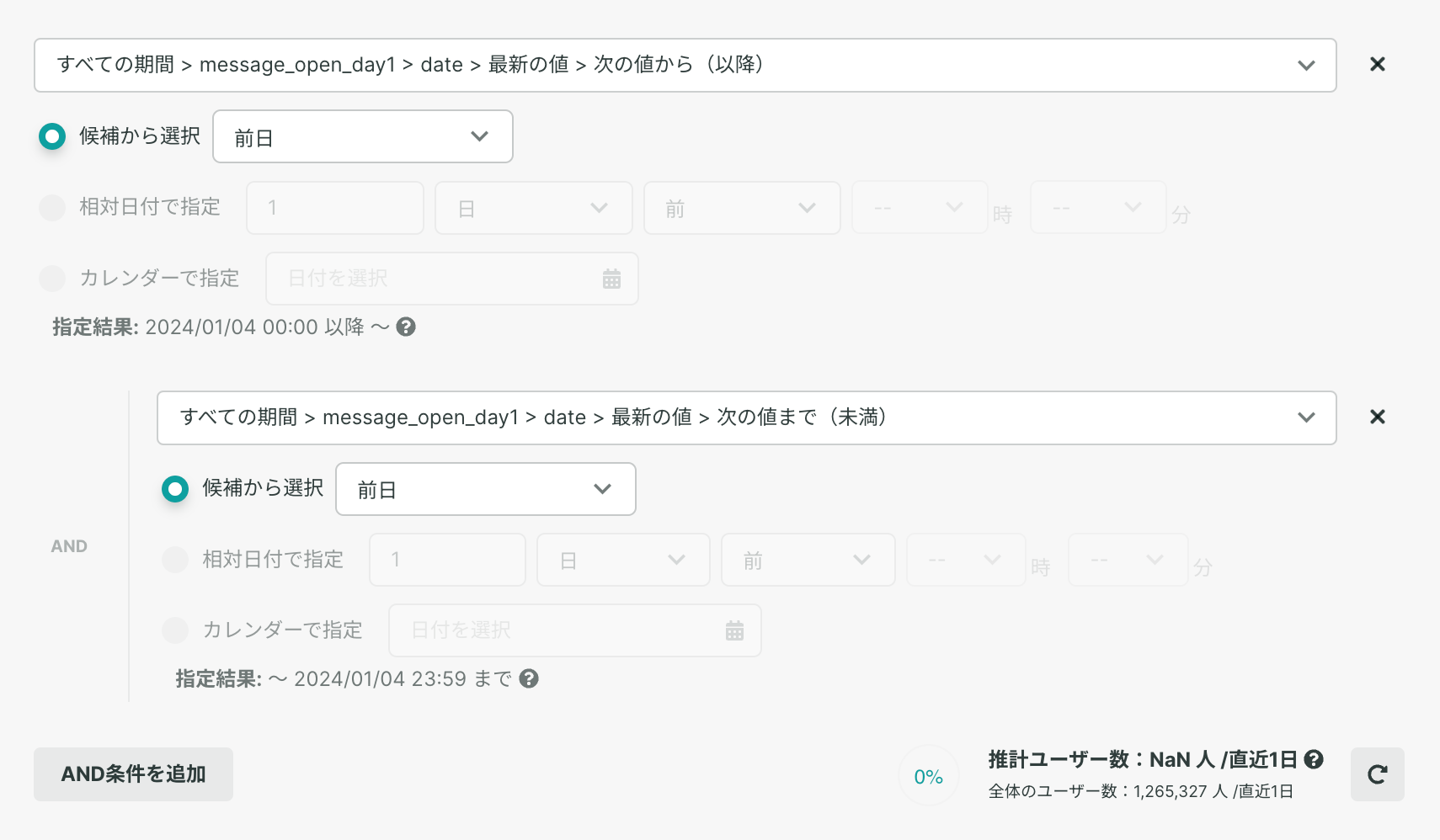The image size is (1440, 840).
Task: Click calendar icon in second 日付を選択 field
Action: coord(734,630)
